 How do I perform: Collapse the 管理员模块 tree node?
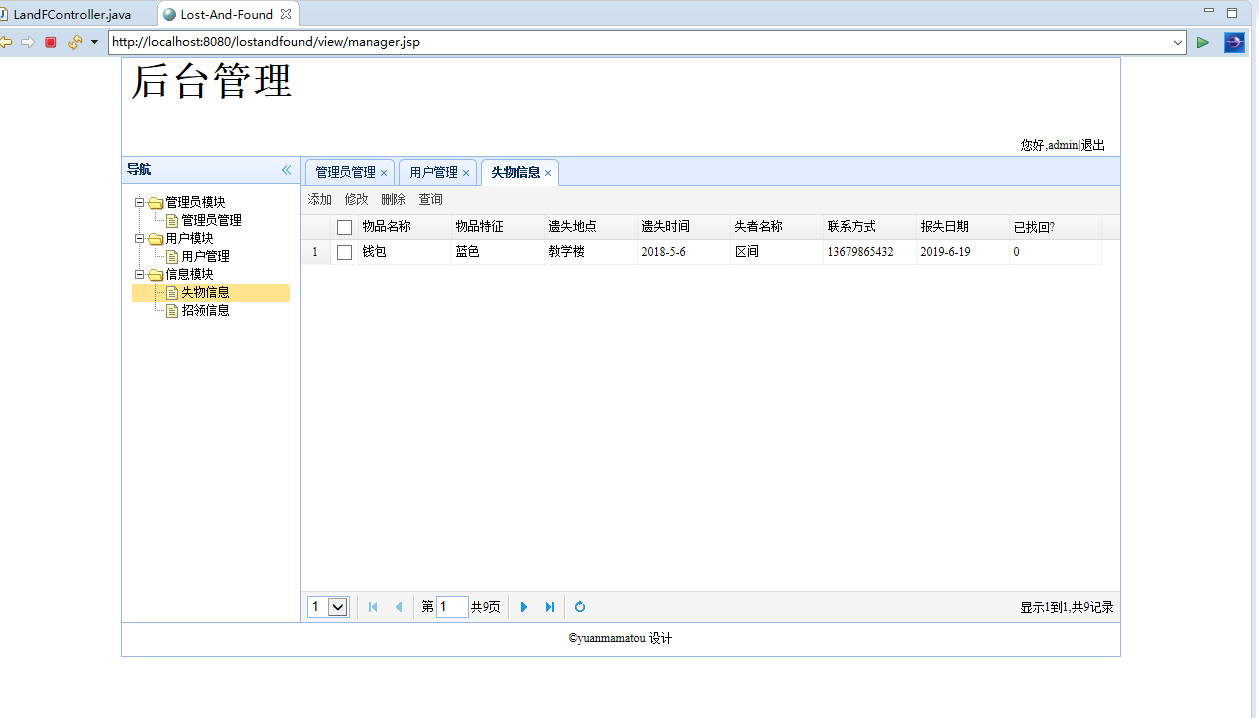[140, 202]
